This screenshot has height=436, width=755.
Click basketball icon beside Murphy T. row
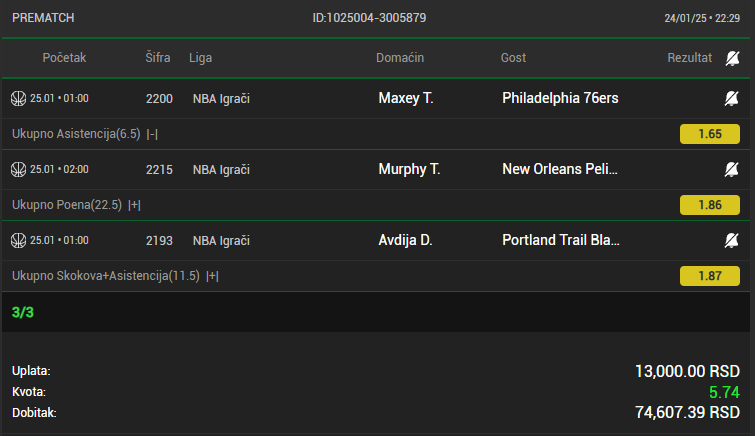[18, 170]
